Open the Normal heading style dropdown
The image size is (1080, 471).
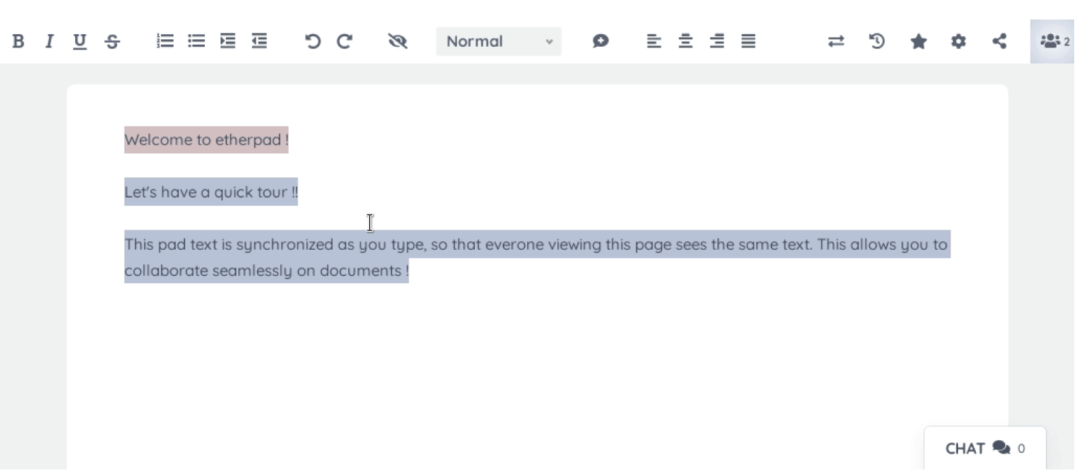499,41
